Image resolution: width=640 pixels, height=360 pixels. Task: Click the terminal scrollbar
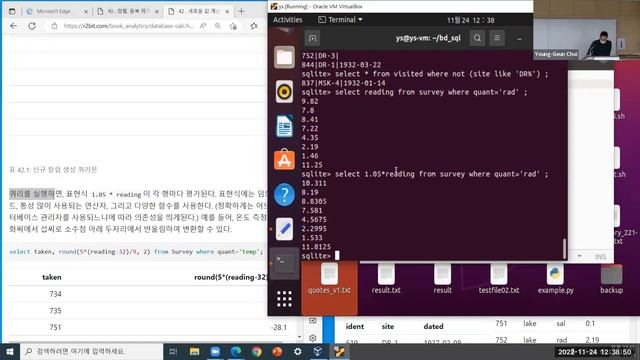pos(564,248)
